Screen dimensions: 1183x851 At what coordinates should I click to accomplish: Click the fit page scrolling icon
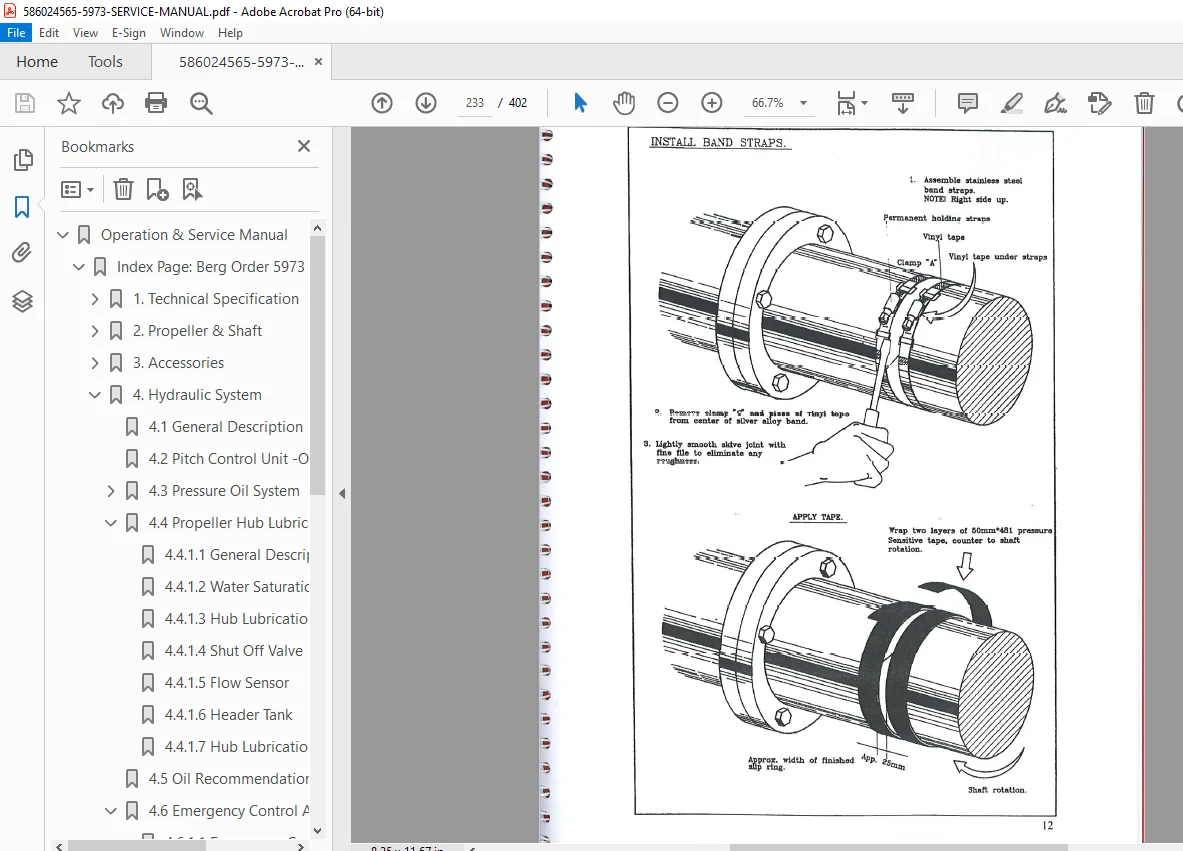pyautogui.click(x=846, y=103)
